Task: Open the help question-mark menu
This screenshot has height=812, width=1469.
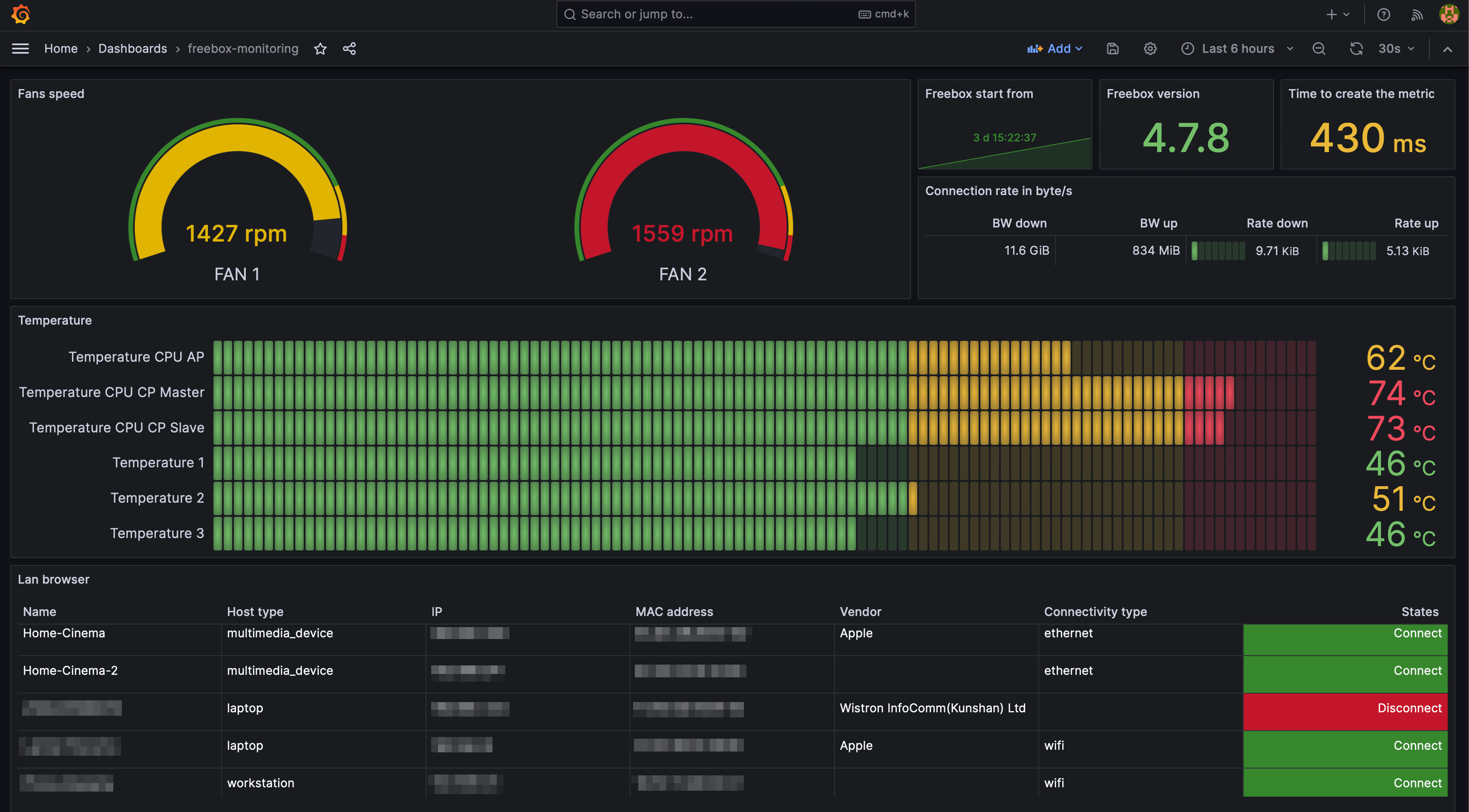Action: pos(1383,14)
